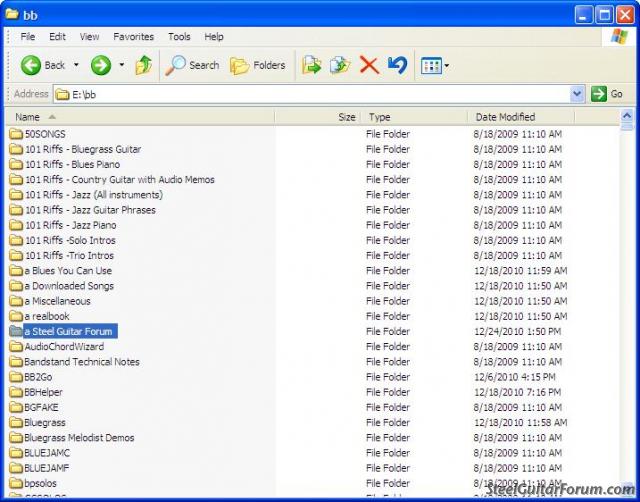Expand the Back button history arrow
This screenshot has height=502, width=640.
(x=76, y=65)
